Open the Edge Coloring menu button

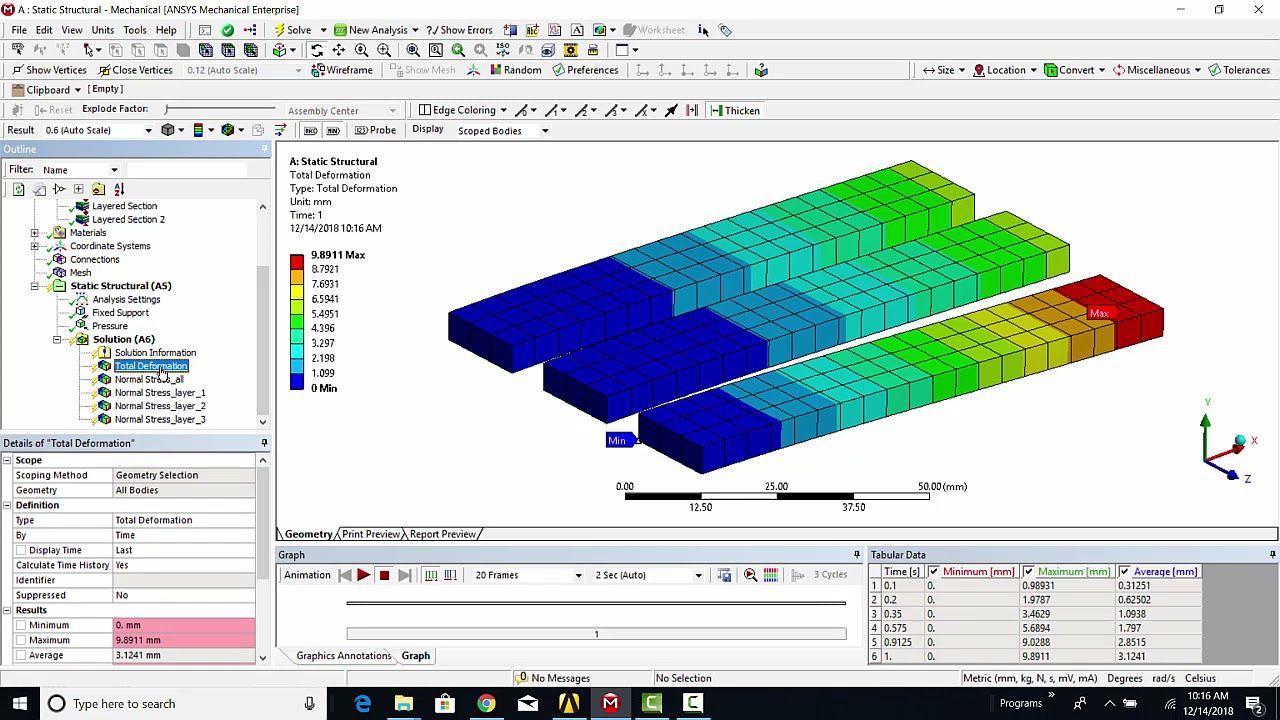click(463, 110)
